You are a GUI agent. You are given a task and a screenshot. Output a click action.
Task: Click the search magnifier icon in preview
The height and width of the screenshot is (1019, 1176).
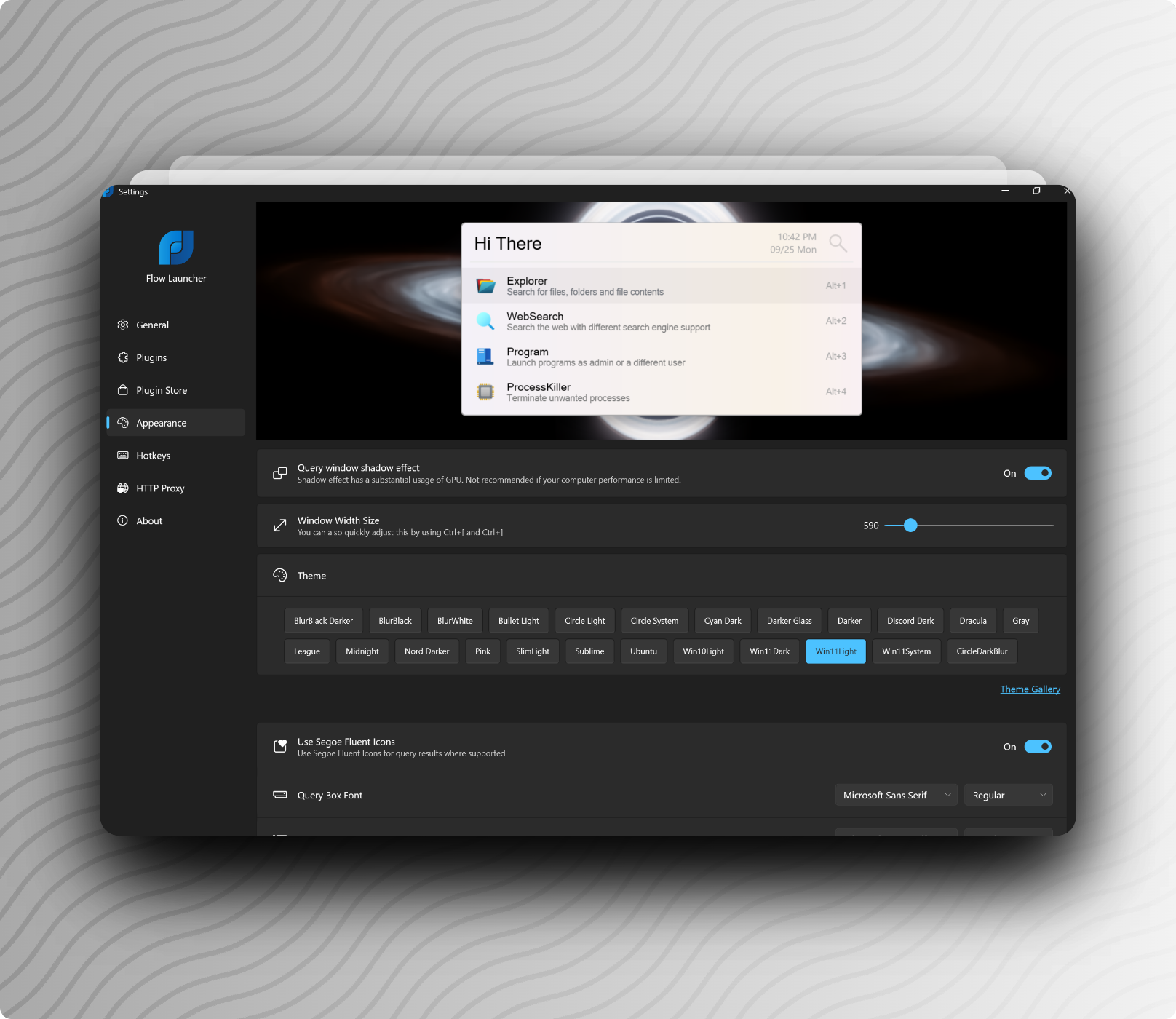point(838,243)
